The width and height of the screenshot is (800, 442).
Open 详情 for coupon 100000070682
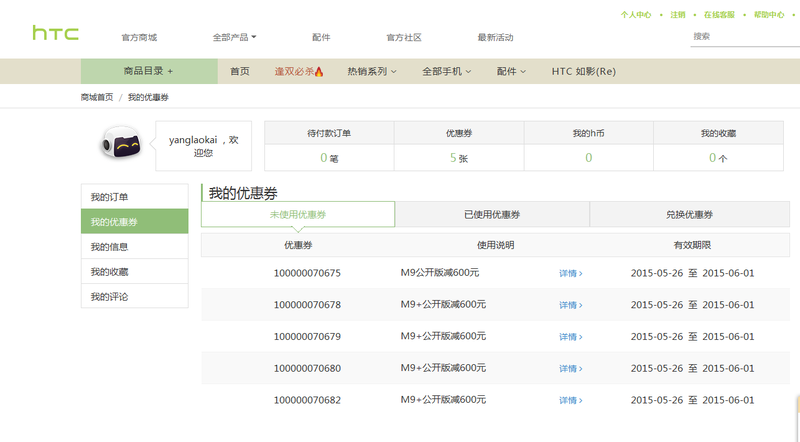click(x=570, y=400)
